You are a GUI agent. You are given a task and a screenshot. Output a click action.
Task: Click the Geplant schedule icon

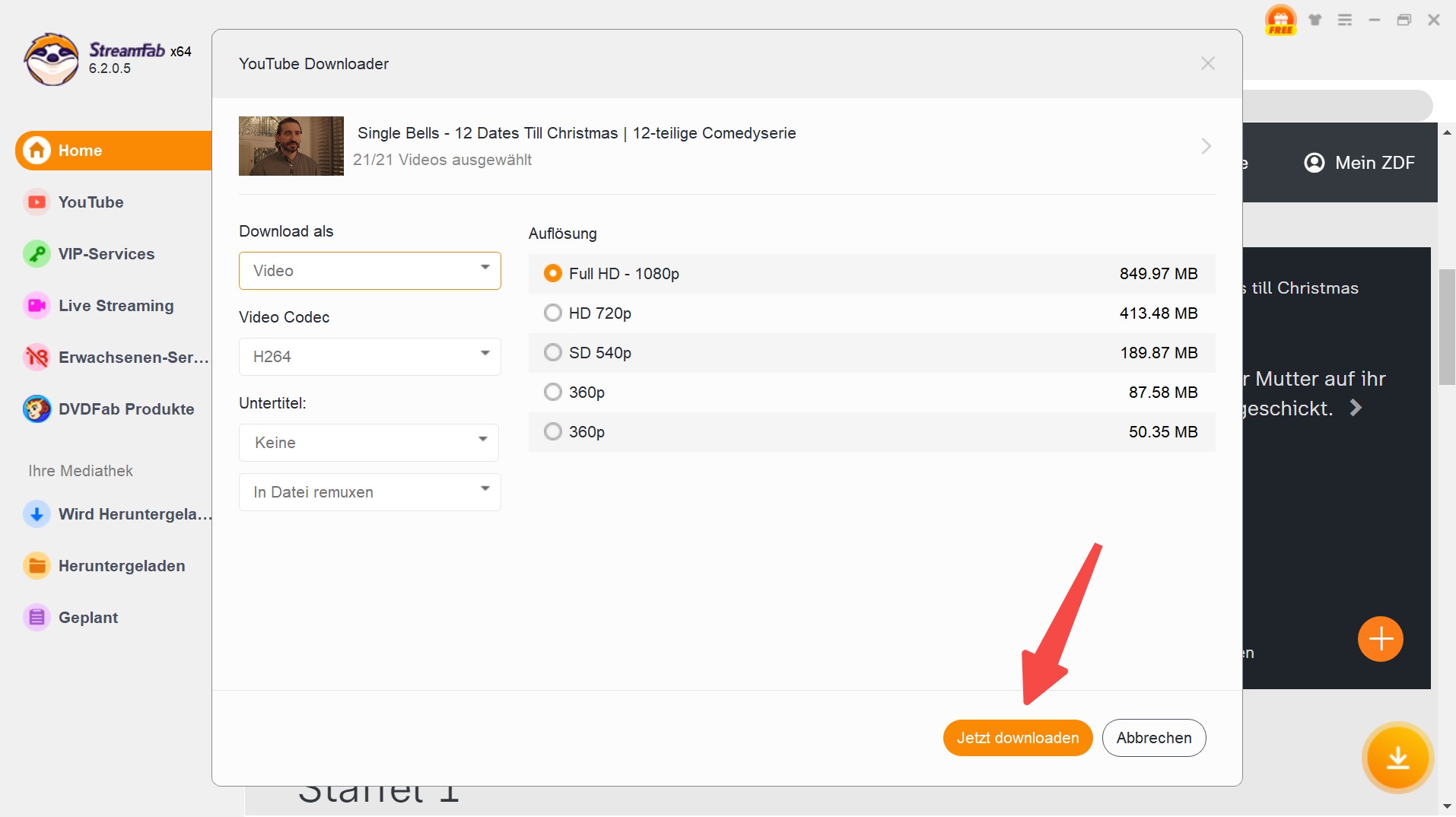click(x=37, y=618)
